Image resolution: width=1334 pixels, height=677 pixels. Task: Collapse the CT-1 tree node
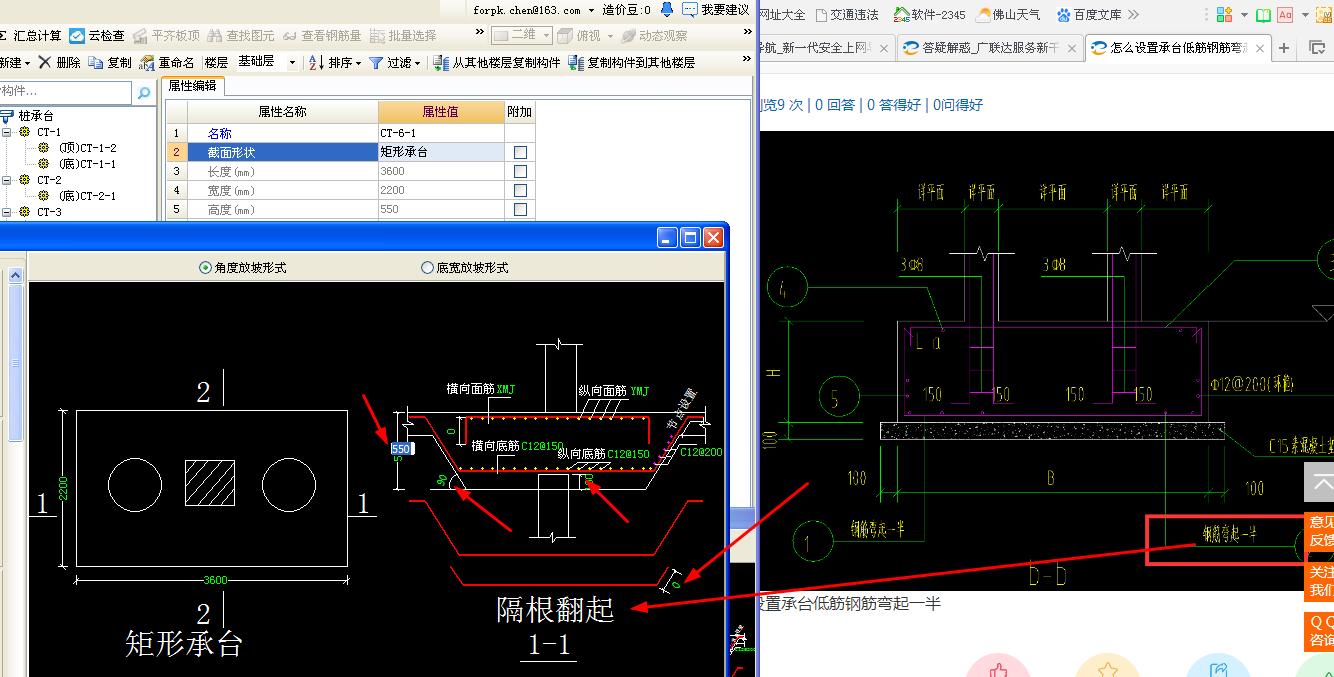(6, 132)
